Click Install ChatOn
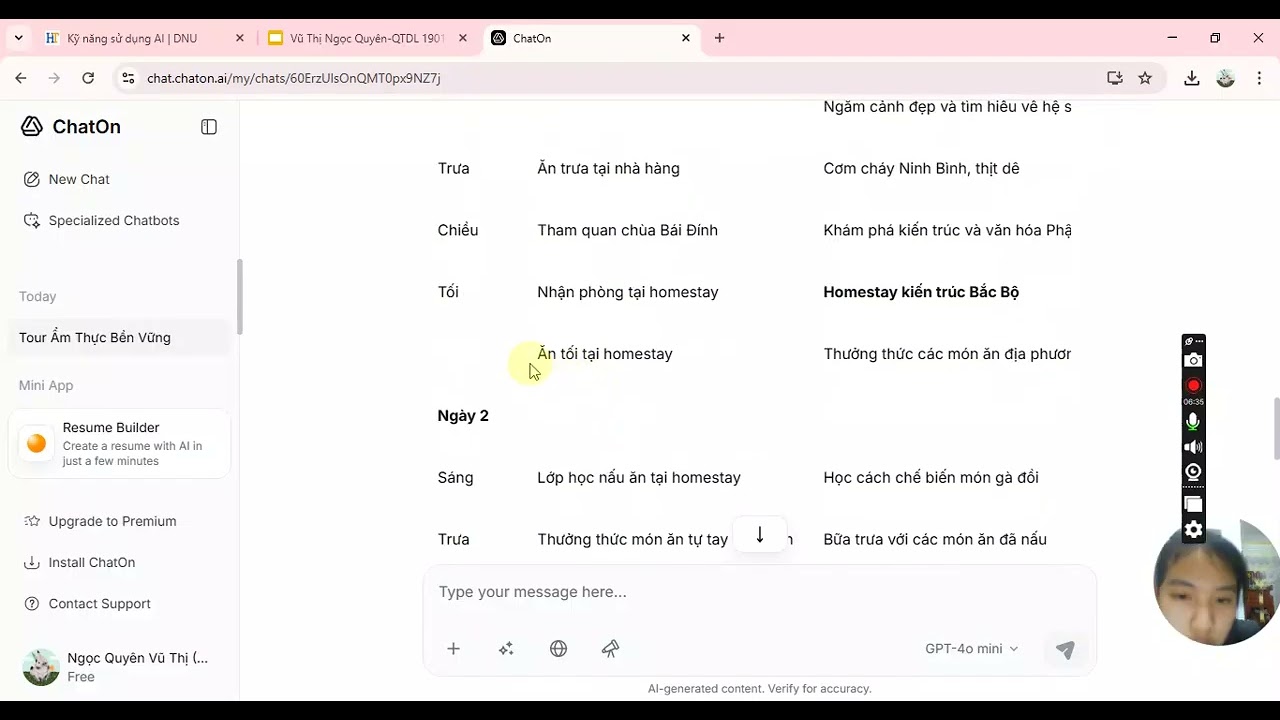This screenshot has width=1280, height=720. [79, 562]
